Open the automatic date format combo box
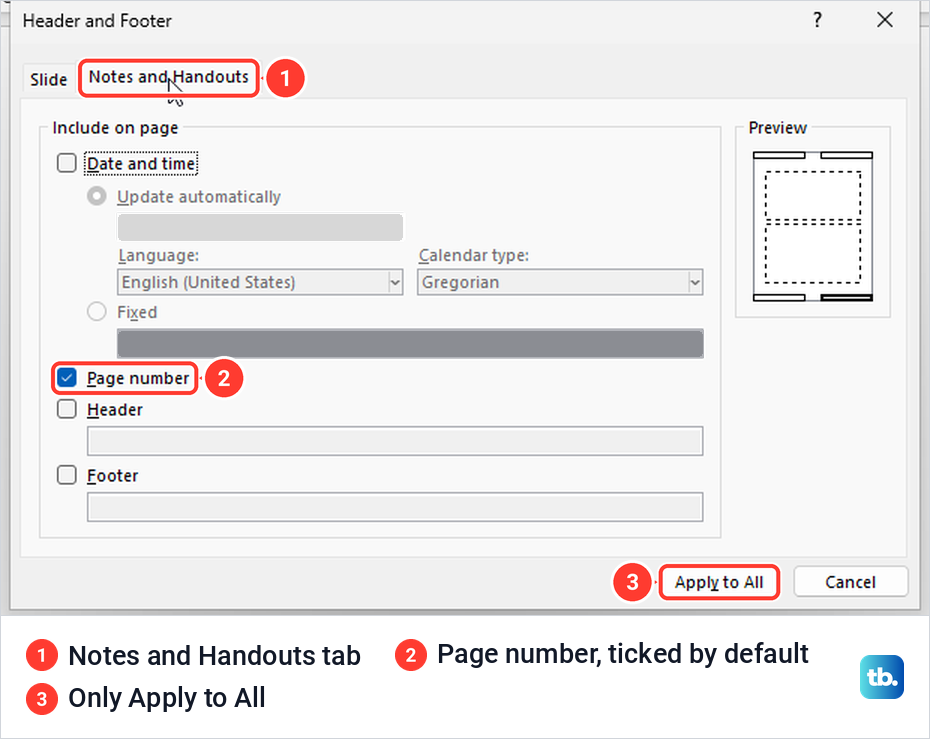 [260, 227]
